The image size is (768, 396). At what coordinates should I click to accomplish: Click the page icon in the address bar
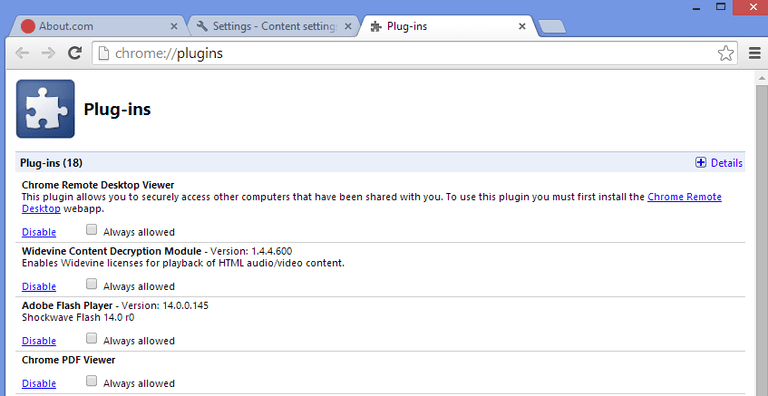click(103, 53)
